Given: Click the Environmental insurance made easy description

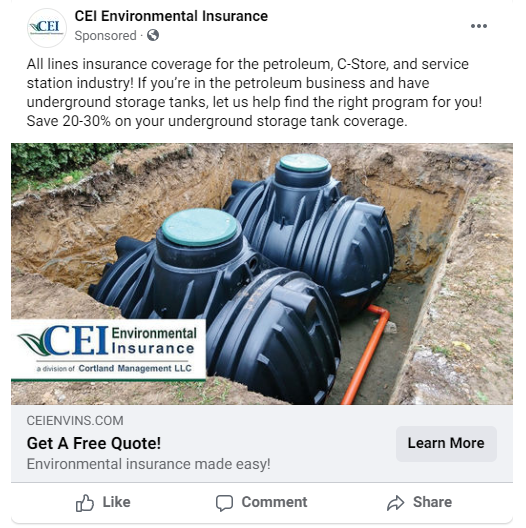Looking at the screenshot, I should 149,464.
